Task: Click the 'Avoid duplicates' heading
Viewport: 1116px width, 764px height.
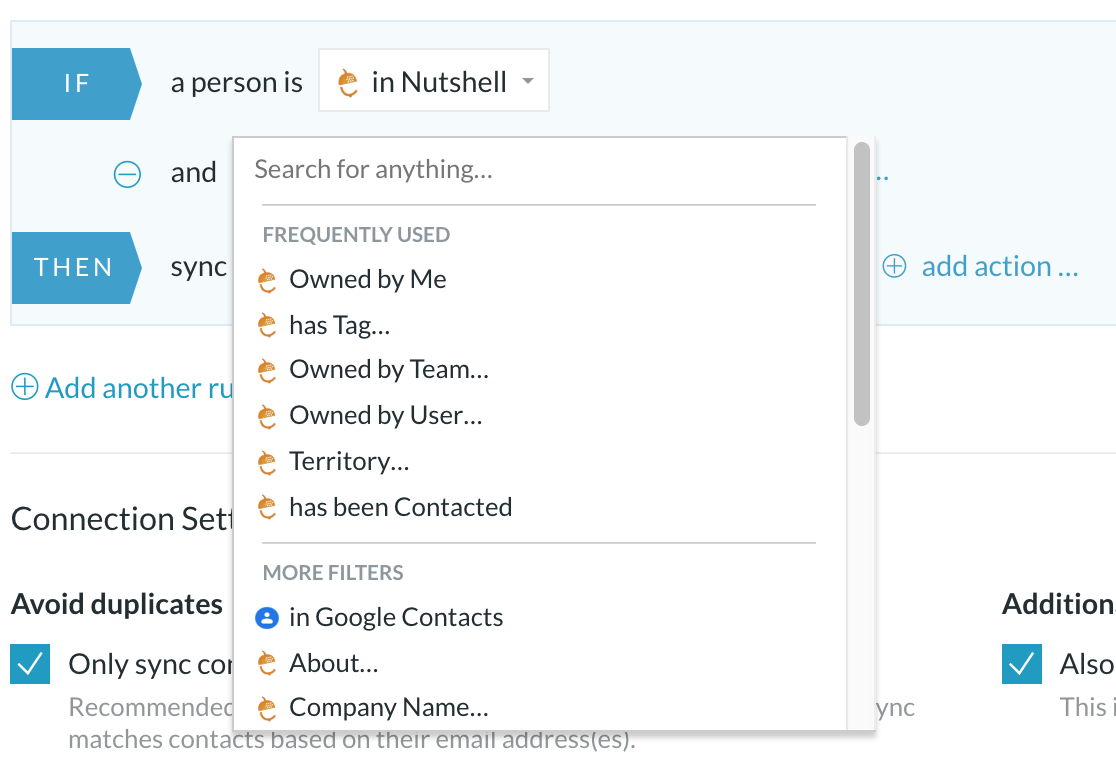Action: tap(117, 604)
